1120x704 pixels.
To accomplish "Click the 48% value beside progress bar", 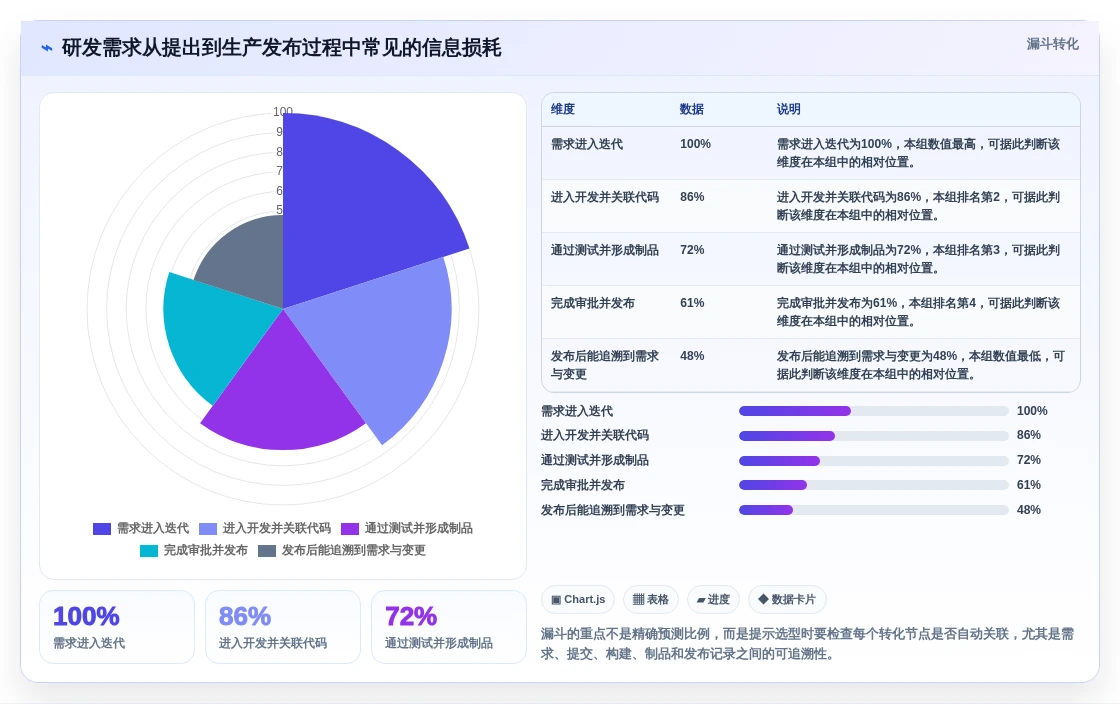I will pos(1029,510).
